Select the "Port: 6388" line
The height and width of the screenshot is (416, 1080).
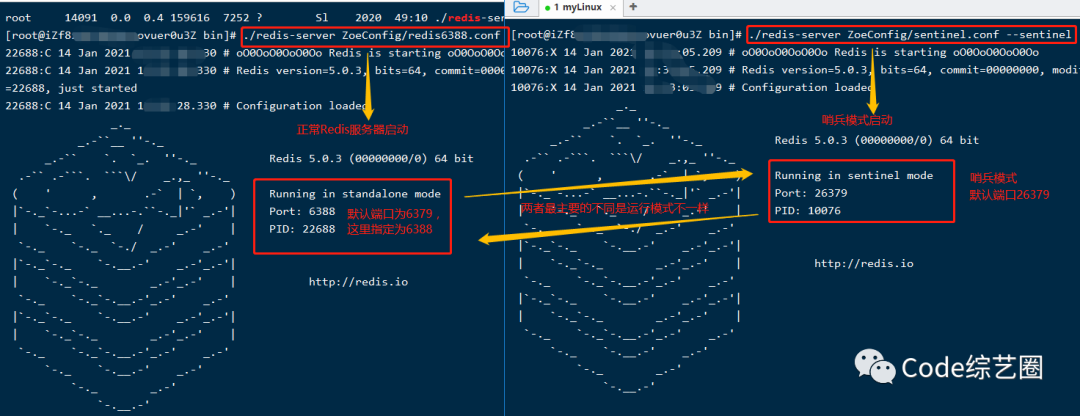click(302, 211)
